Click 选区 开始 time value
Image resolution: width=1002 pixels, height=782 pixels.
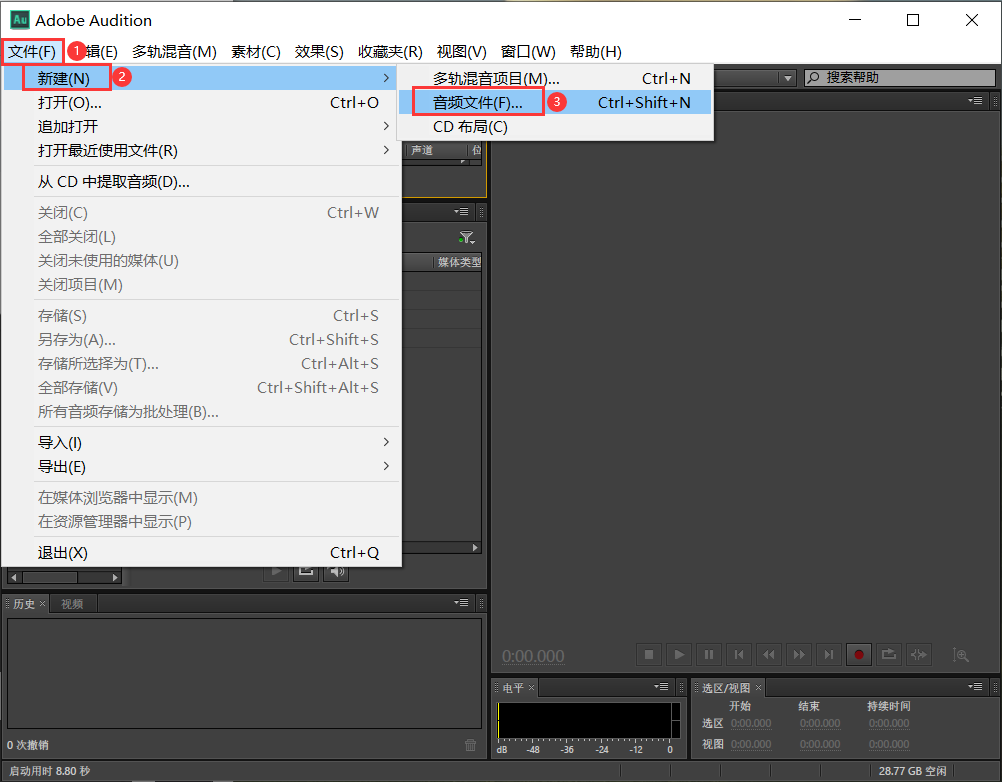[x=751, y=724]
